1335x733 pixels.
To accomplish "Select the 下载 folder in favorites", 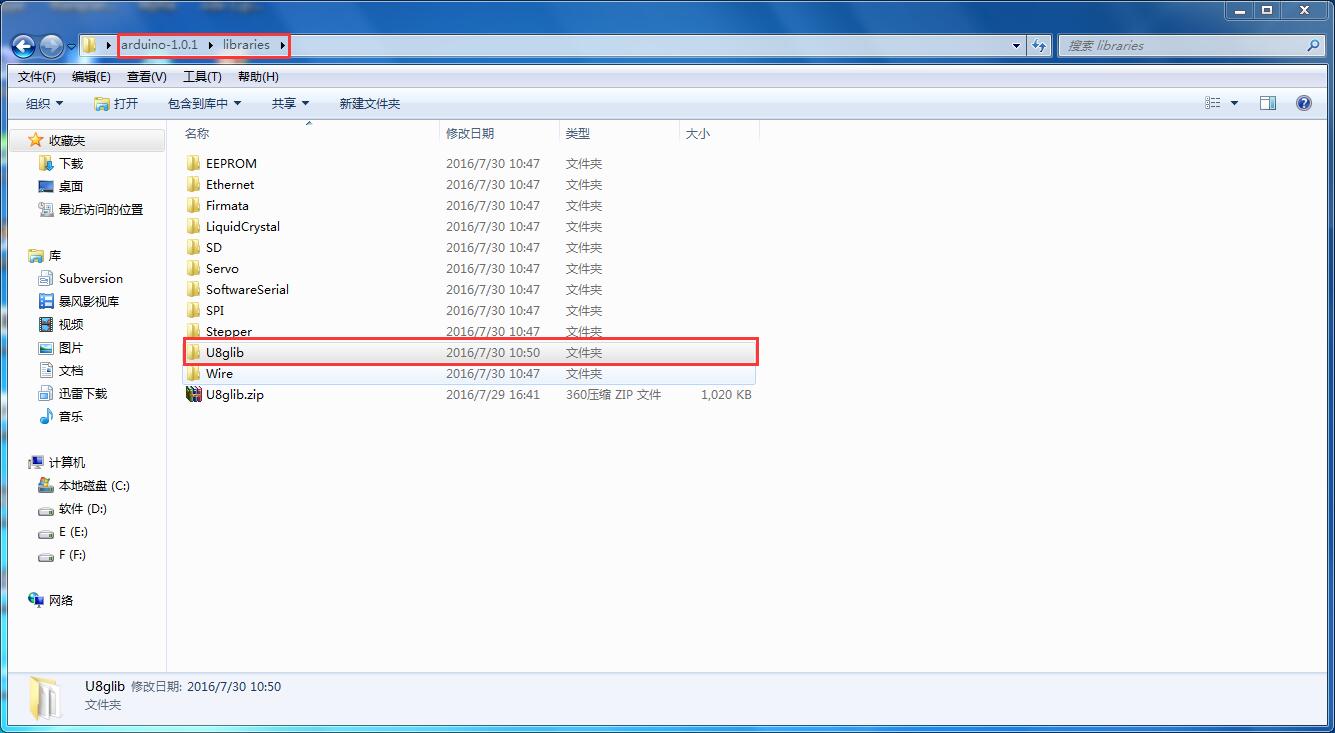I will [70, 163].
